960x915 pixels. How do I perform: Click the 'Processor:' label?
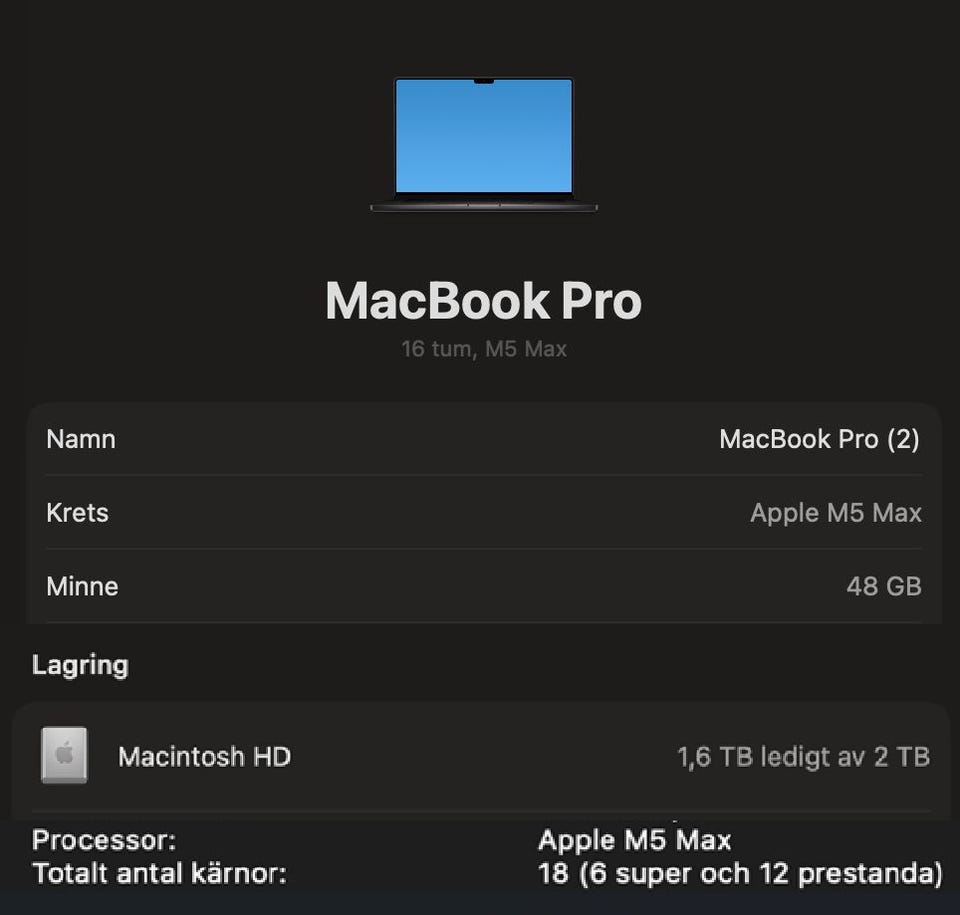tap(104, 840)
